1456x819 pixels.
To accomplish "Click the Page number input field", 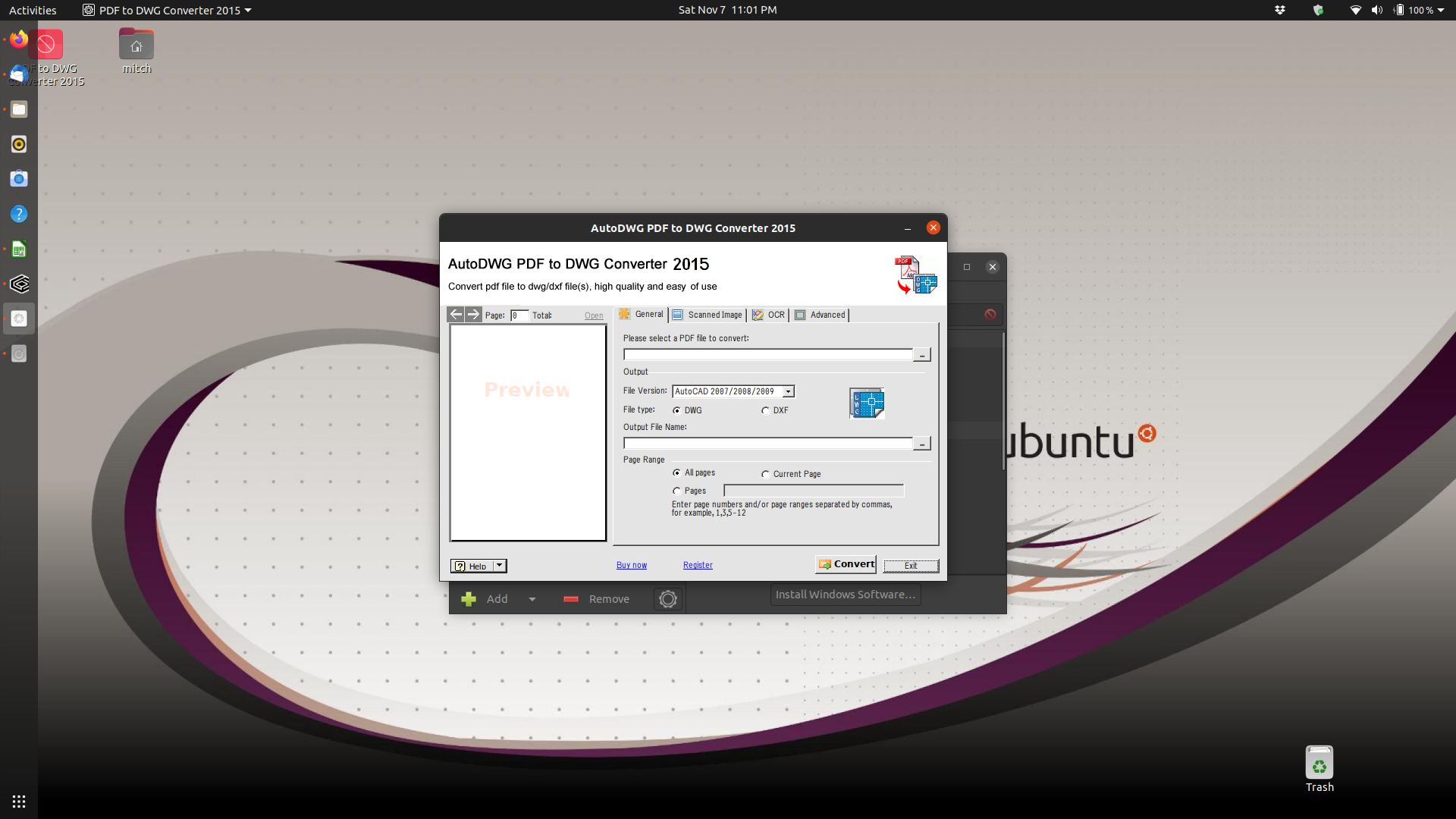I will pos(519,315).
